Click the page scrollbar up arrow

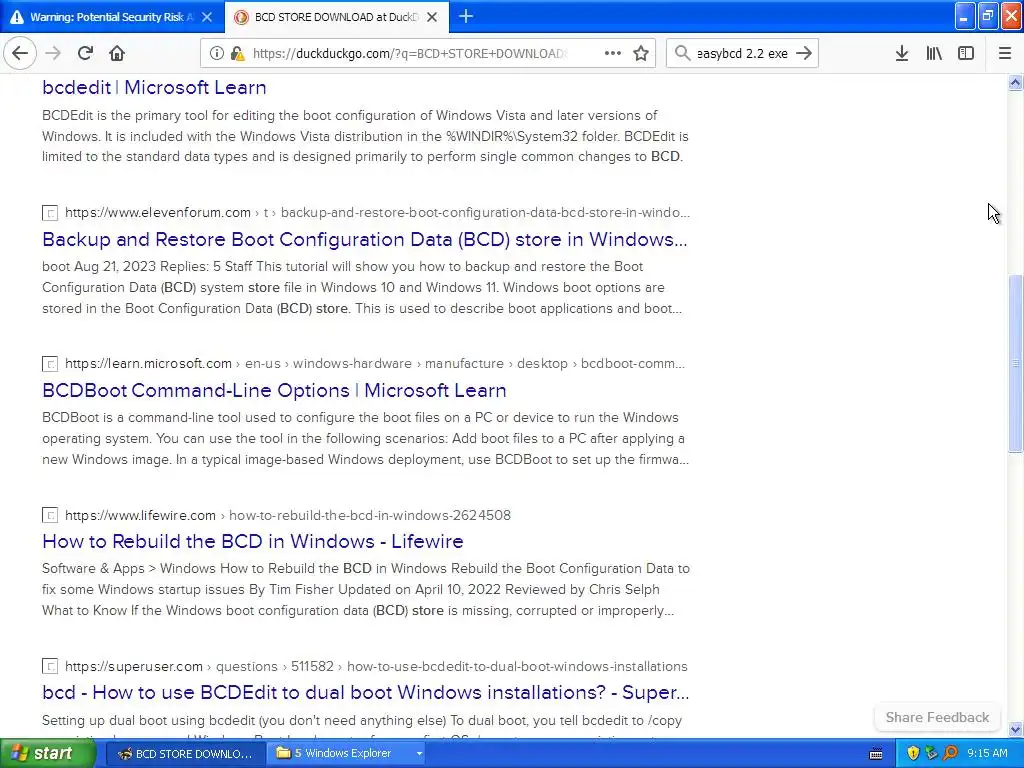pos(1015,82)
